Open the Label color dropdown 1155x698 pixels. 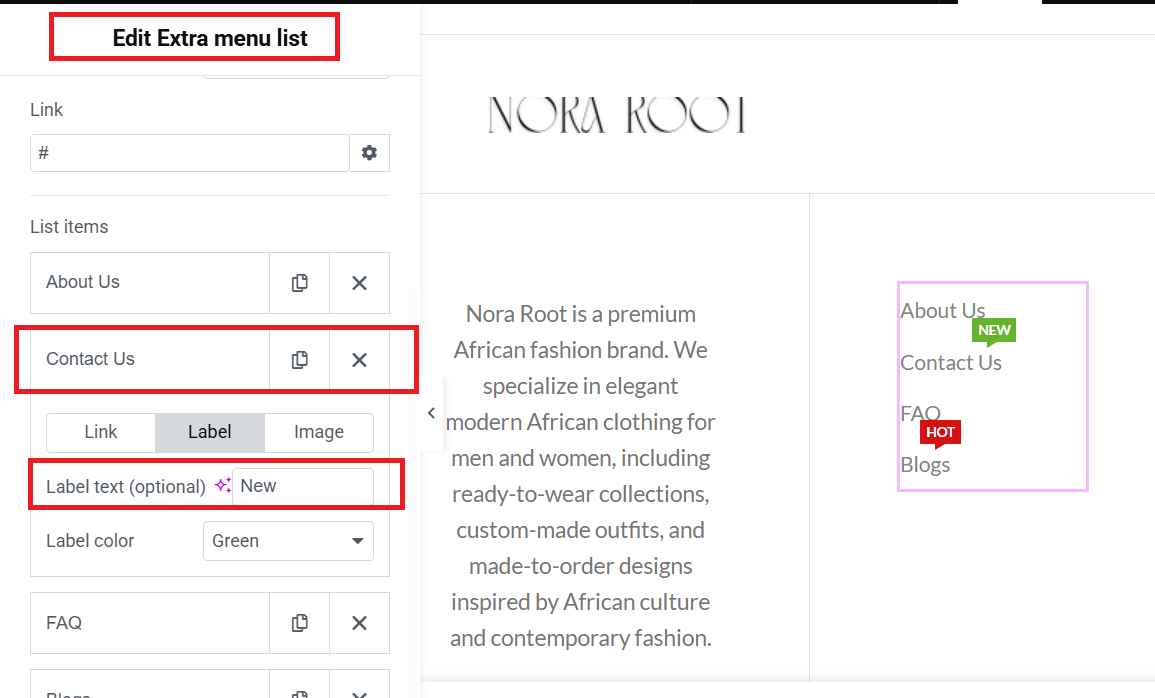click(288, 540)
